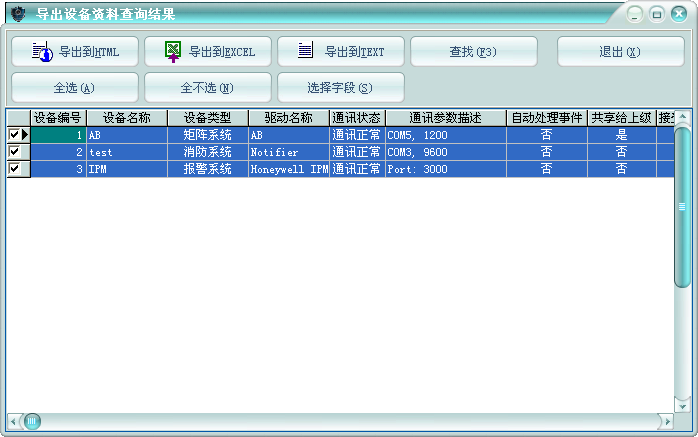This screenshot has width=698, height=437.
Task: Click the row indicator arrow on row 1
Action: (x=25, y=135)
